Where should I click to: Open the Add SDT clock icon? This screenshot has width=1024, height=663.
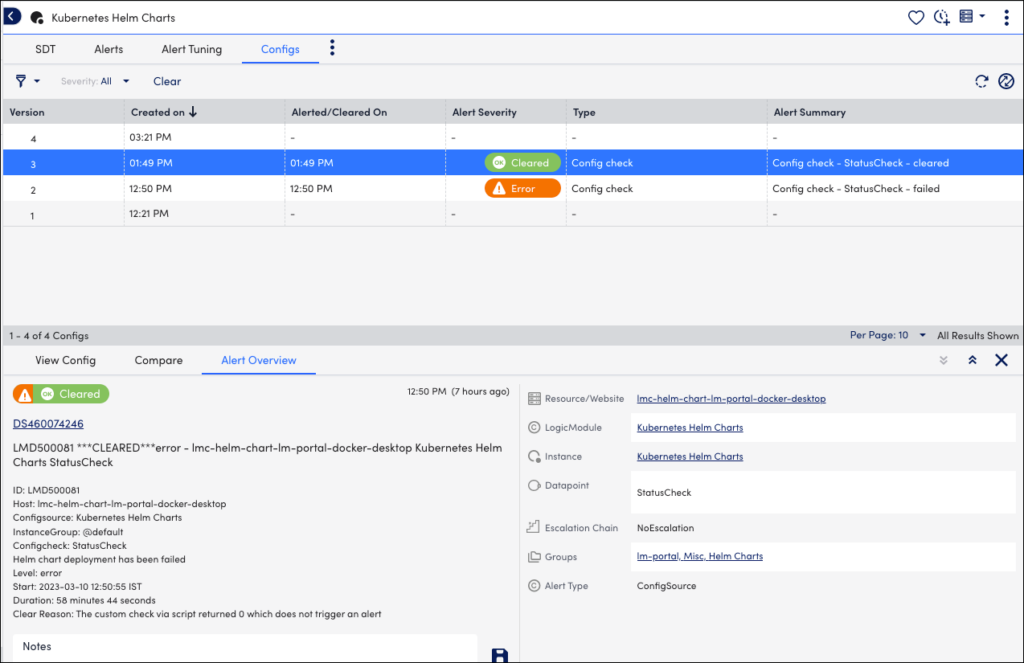(941, 17)
